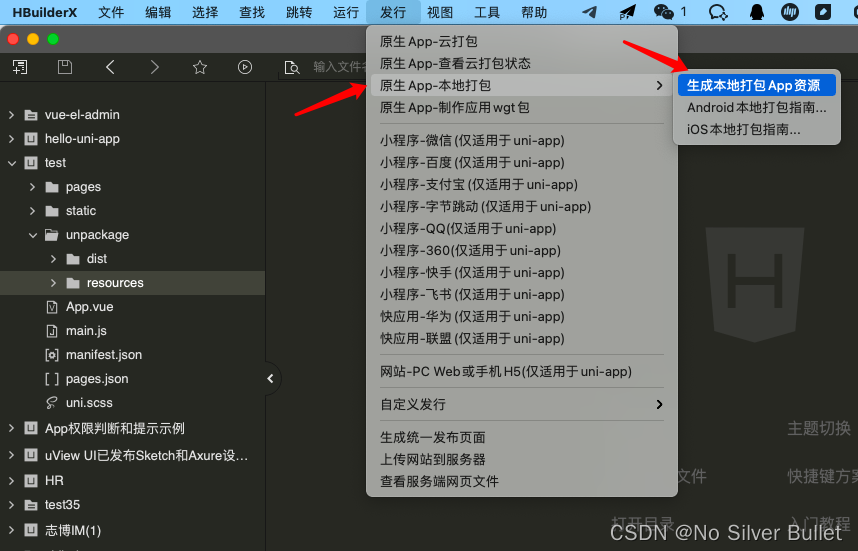Click the Run play toolbar icon
This screenshot has width=858, height=551.
245,67
